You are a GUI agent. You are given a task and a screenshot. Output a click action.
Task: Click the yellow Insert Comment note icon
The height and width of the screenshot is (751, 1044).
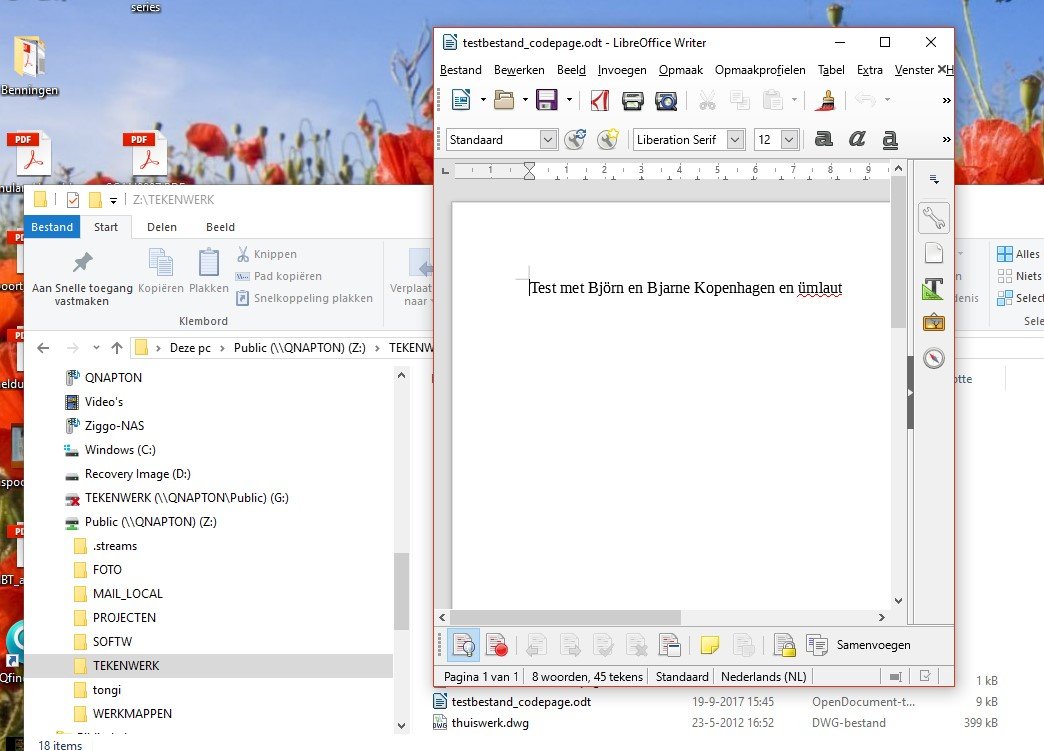[710, 645]
